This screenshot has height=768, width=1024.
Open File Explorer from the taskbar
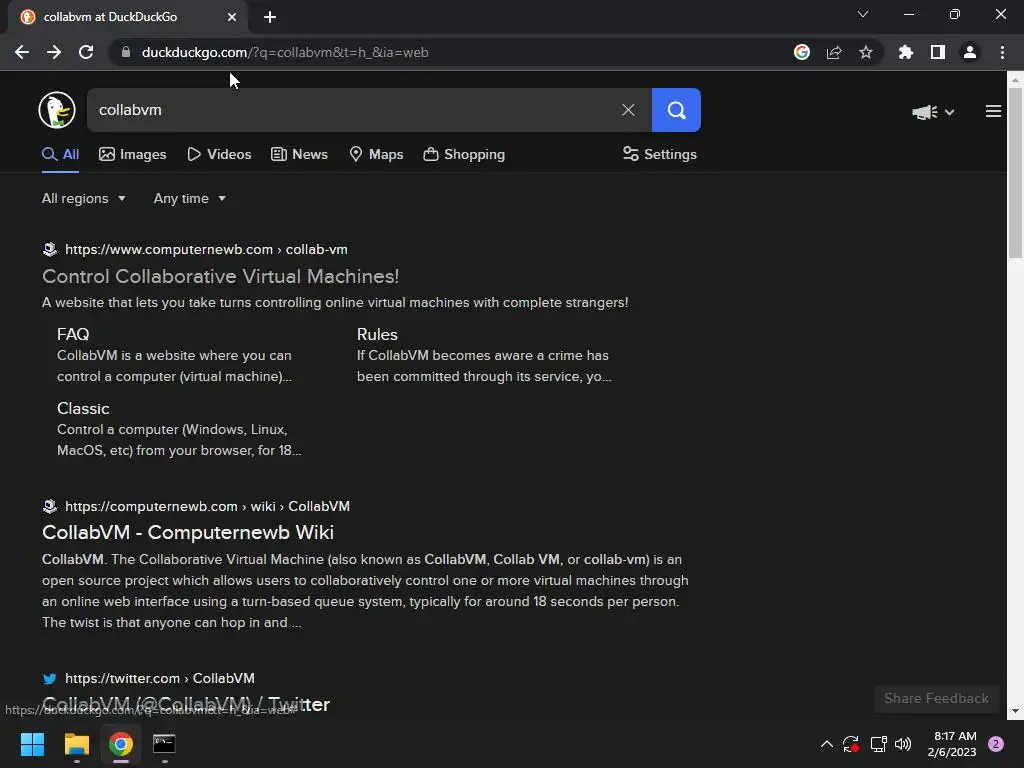coord(76,744)
